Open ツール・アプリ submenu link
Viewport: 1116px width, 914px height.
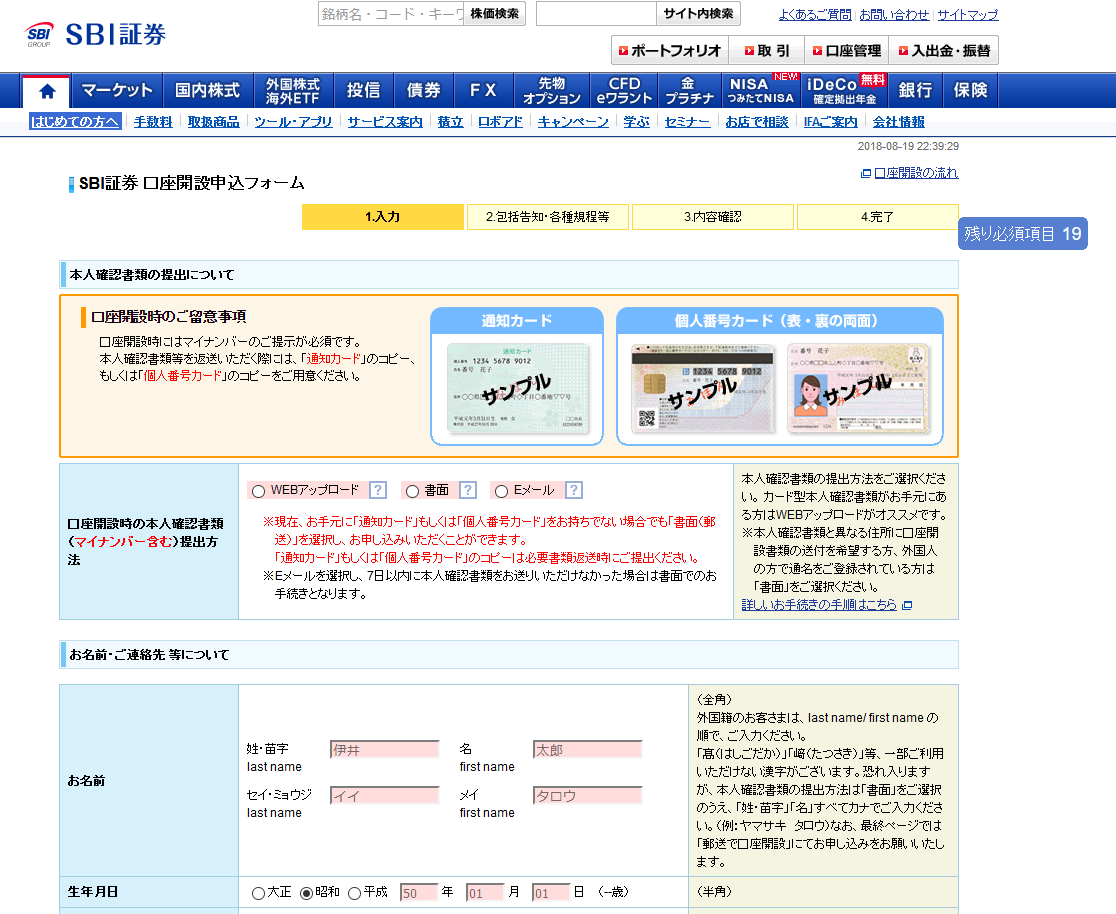293,122
